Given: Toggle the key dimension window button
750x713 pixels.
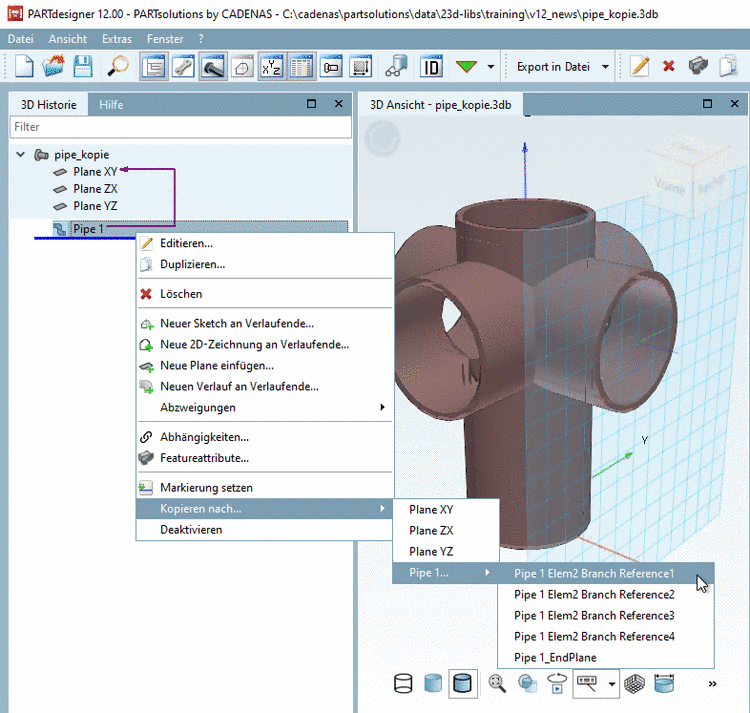Looking at the screenshot, I should pyautogui.click(x=331, y=66).
